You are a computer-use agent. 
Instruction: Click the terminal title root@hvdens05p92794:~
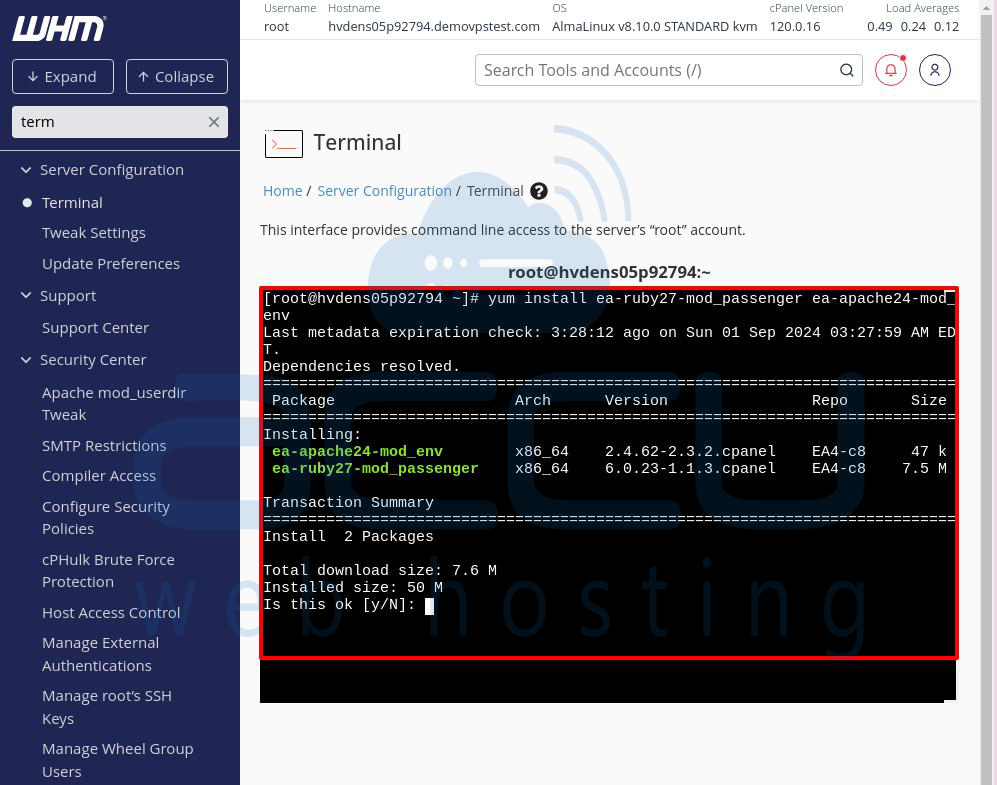point(609,273)
